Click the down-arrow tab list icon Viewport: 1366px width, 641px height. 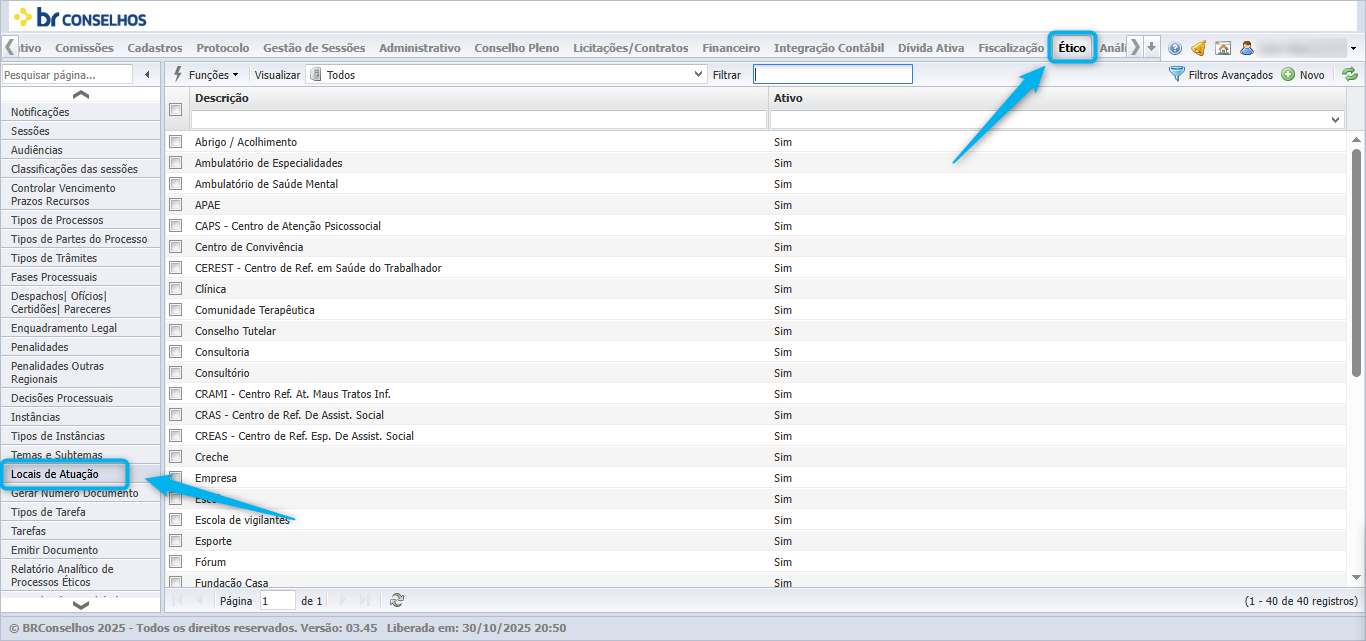[1152, 47]
